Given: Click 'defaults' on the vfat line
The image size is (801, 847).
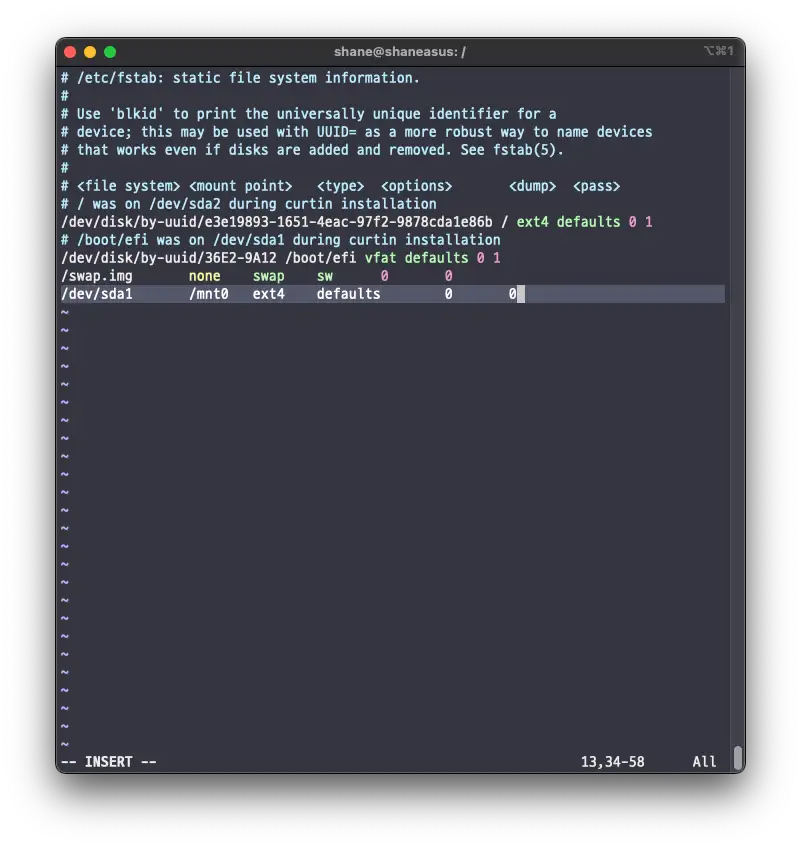Looking at the screenshot, I should [436, 258].
